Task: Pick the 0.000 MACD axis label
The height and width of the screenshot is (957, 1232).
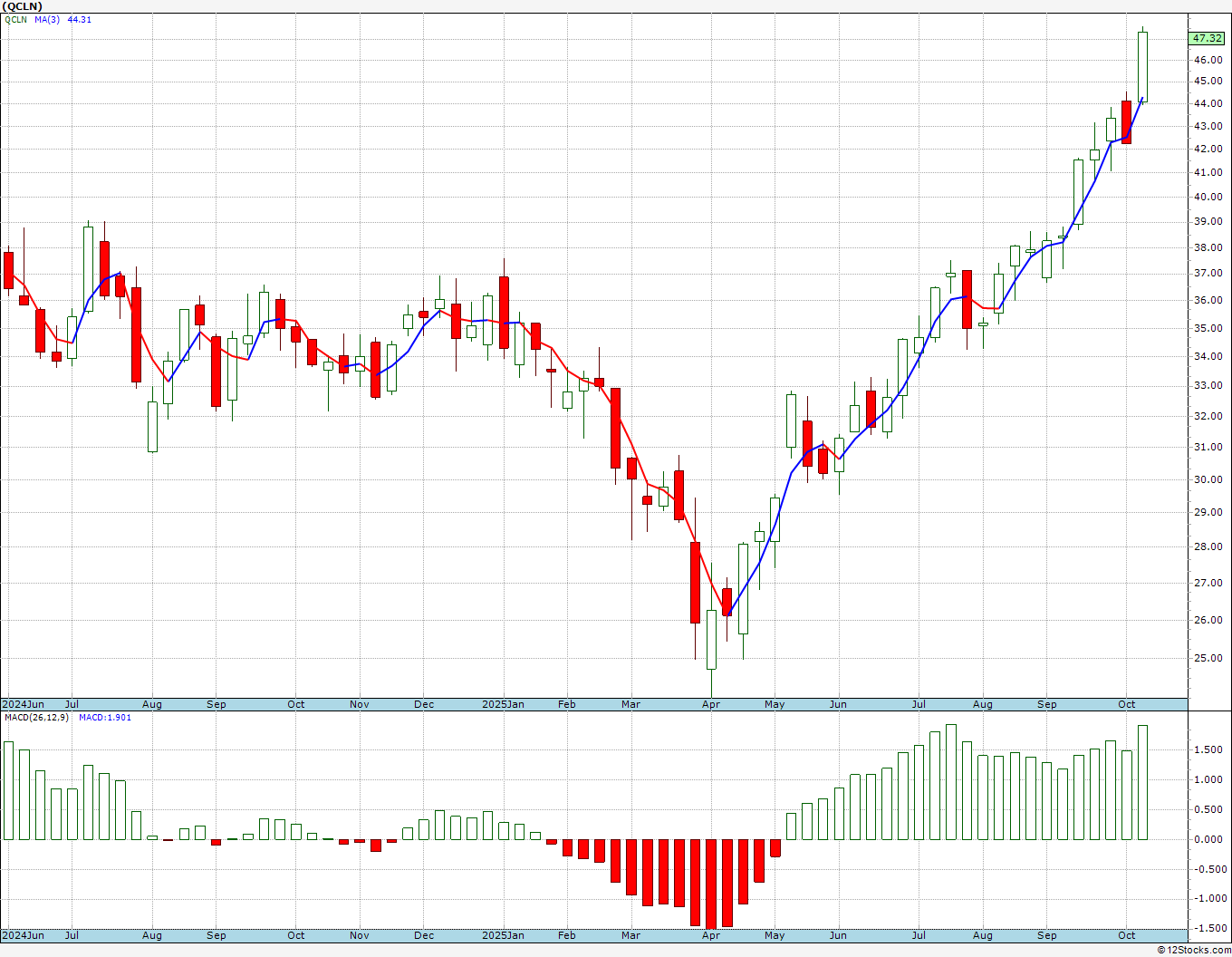Action: 1207,839
